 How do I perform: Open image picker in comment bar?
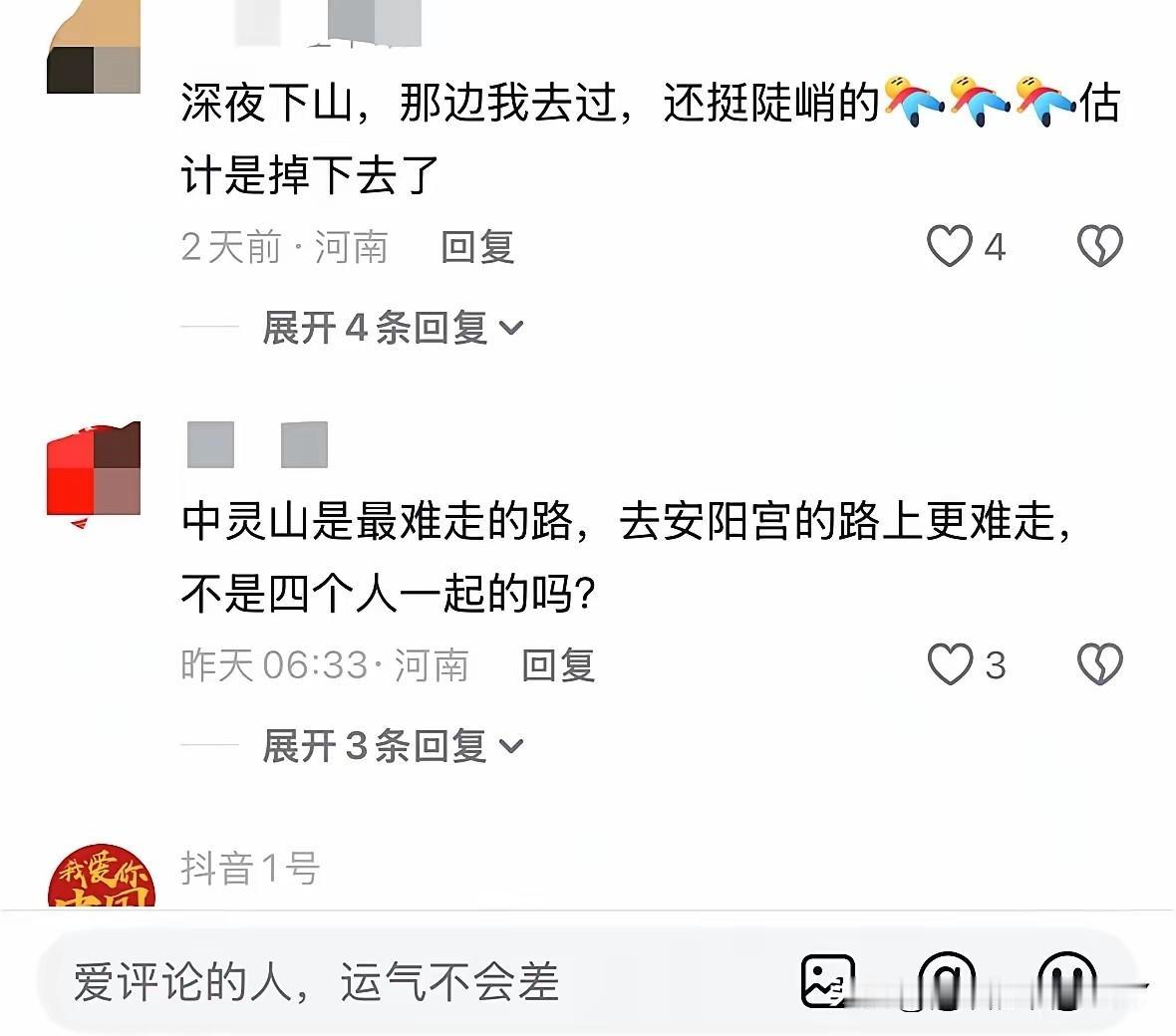[x=827, y=980]
